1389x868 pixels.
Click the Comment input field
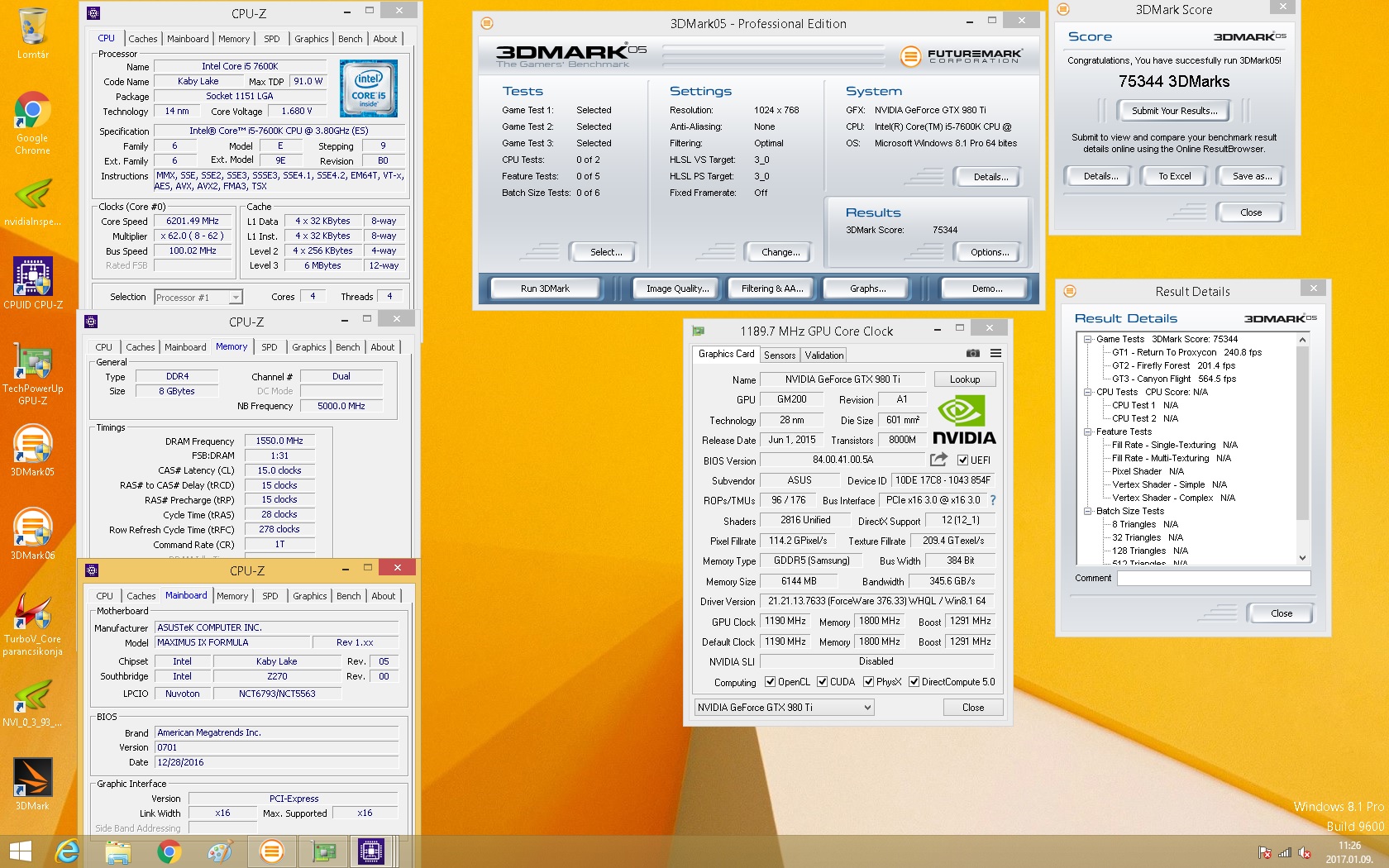[x=1214, y=579]
